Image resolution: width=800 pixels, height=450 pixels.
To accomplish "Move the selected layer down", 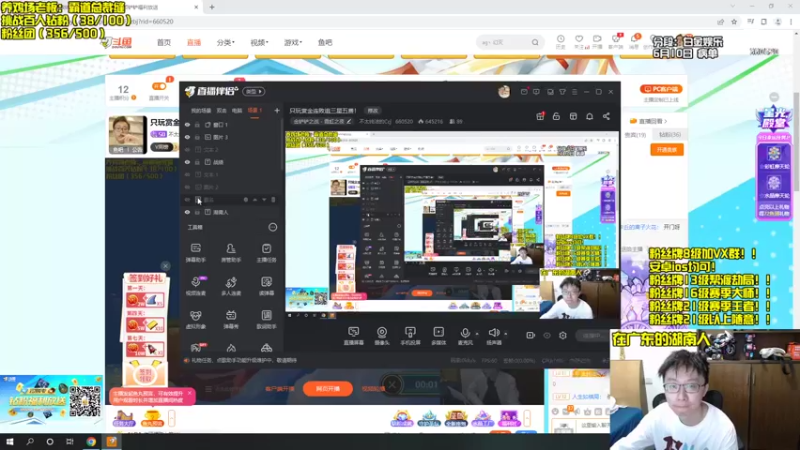I will 264,200.
